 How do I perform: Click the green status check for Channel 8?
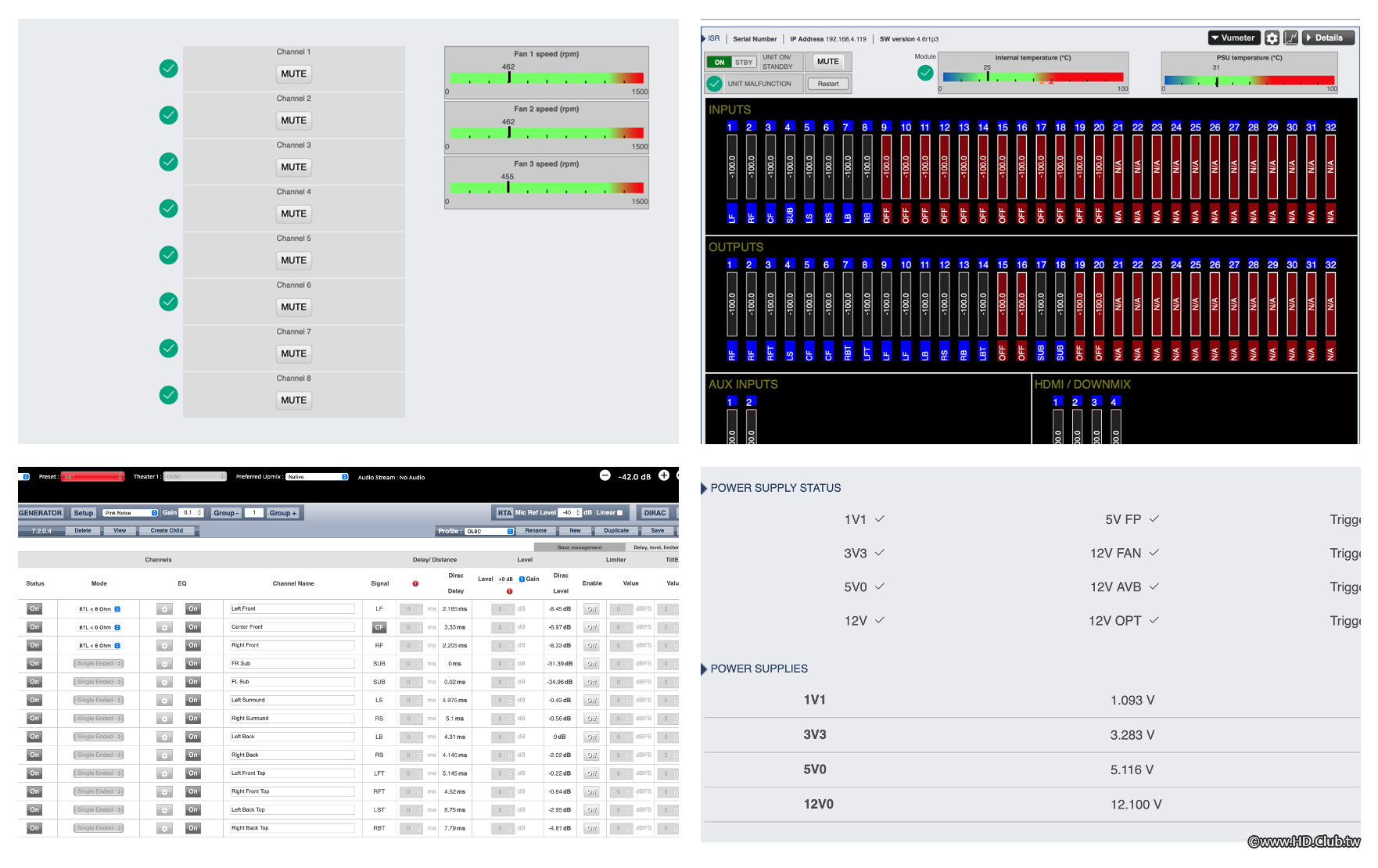168,395
